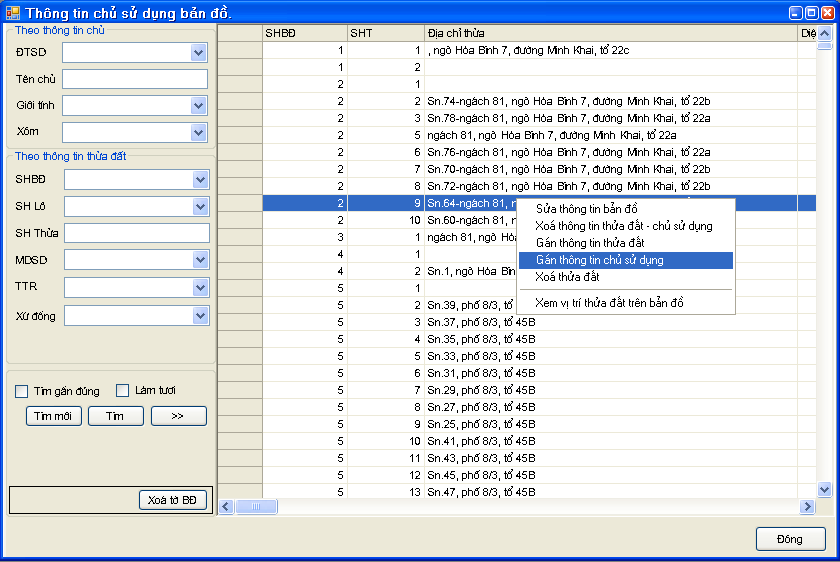Click the 'Xoá tờ BĐ' button
Screen dimensions: 840x562
pyautogui.click(x=172, y=500)
